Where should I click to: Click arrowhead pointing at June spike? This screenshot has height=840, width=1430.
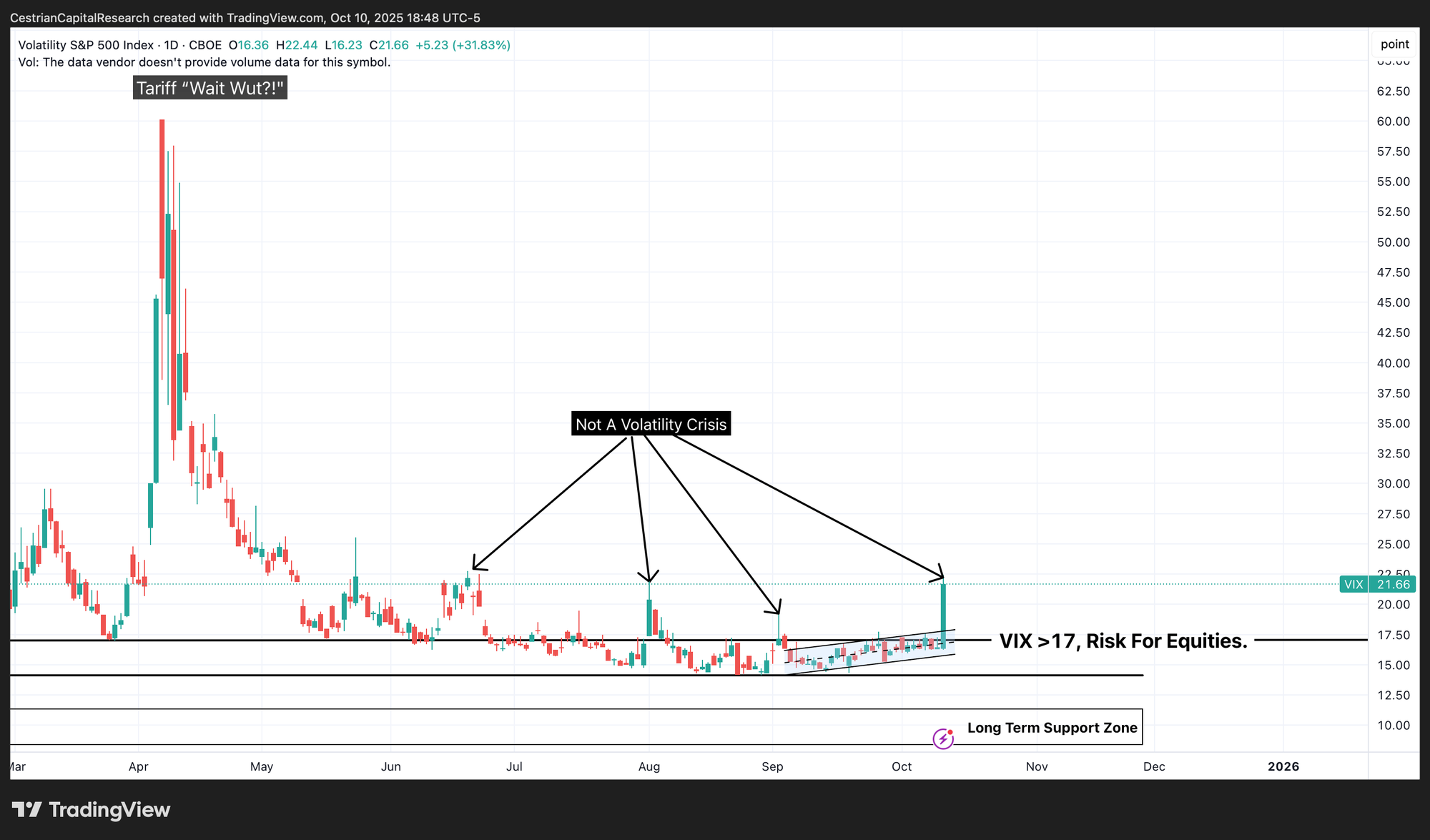coord(476,566)
